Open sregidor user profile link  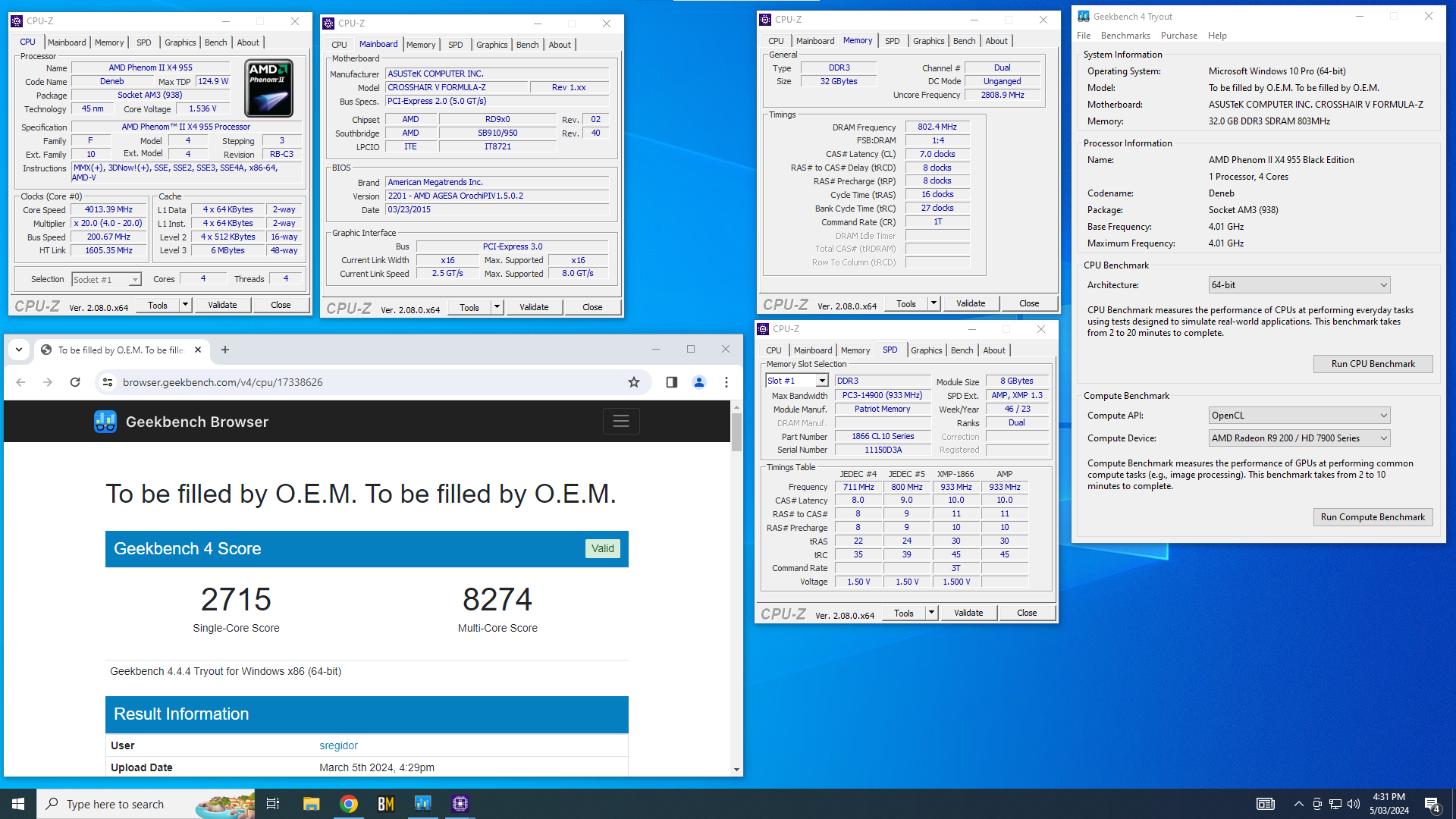[338, 745]
